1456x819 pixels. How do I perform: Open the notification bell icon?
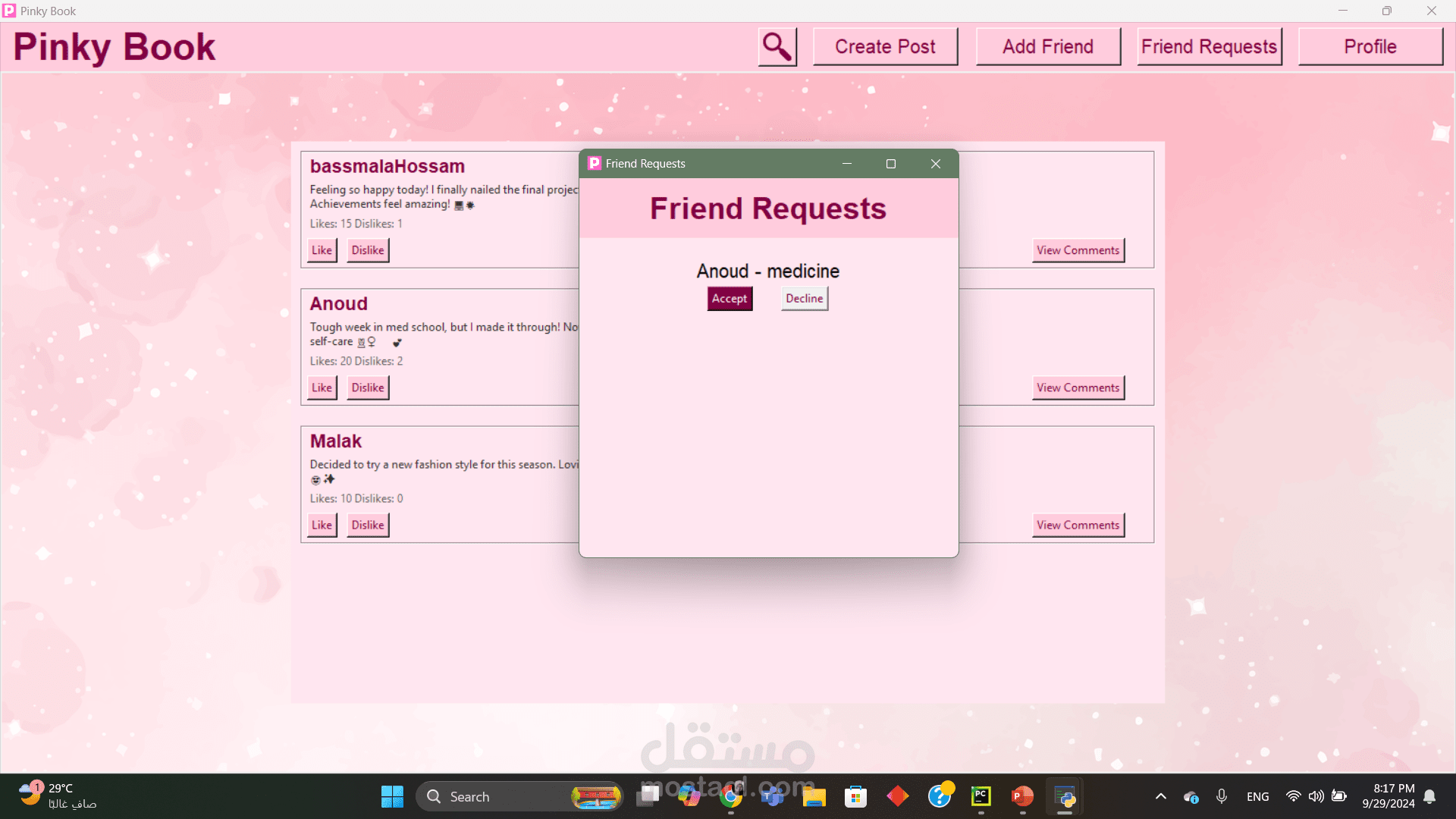point(1429,796)
